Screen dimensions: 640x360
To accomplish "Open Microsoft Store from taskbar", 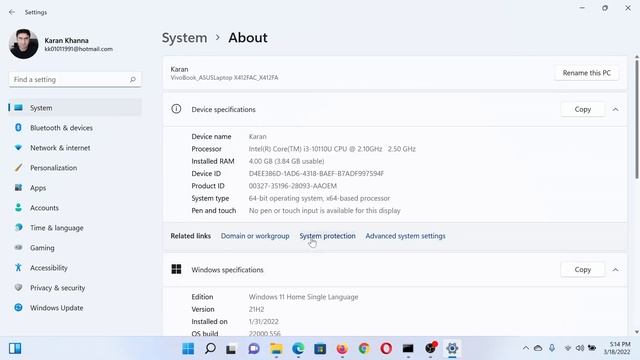I will pos(320,349).
